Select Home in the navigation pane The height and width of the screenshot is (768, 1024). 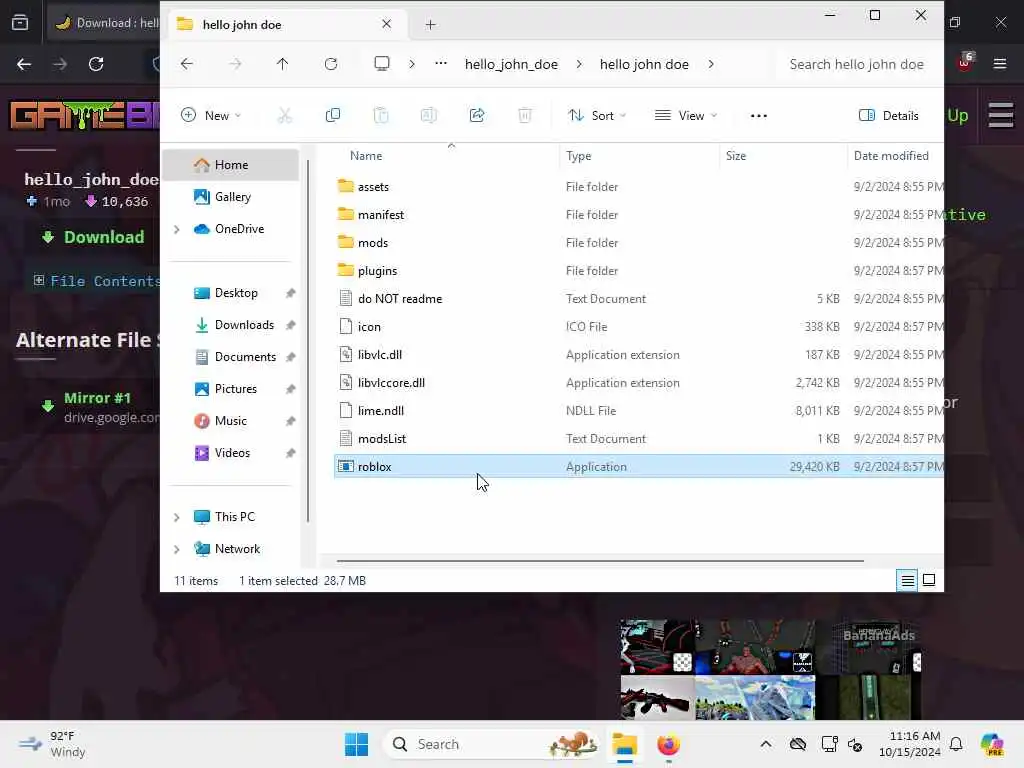(x=231, y=165)
